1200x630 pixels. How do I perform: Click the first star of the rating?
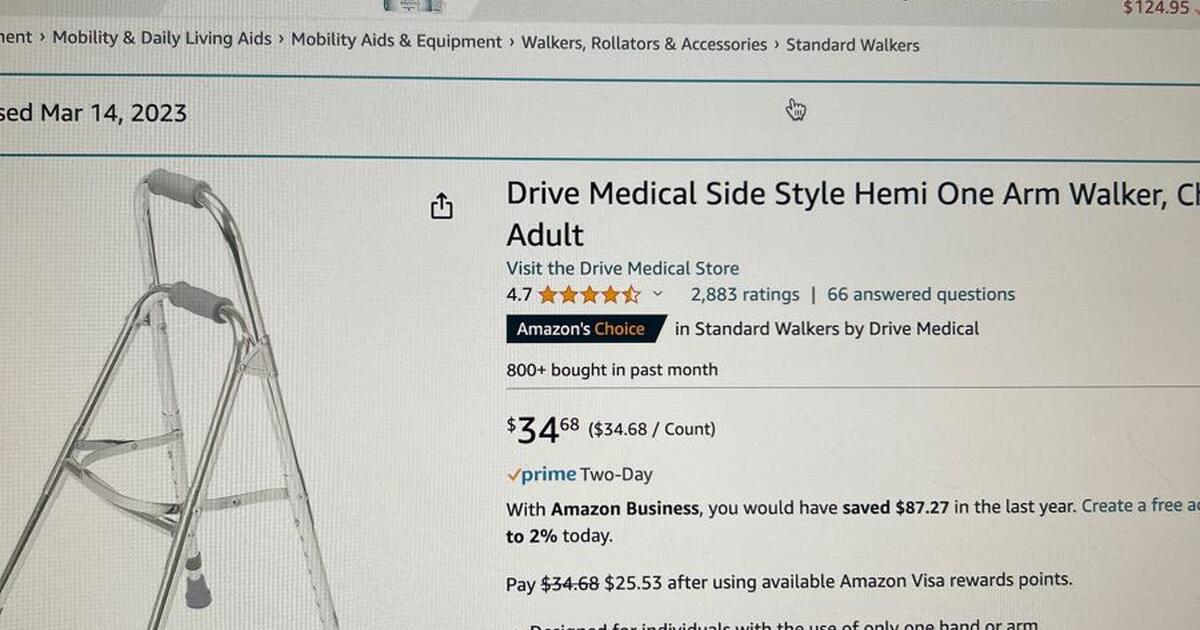pos(548,294)
